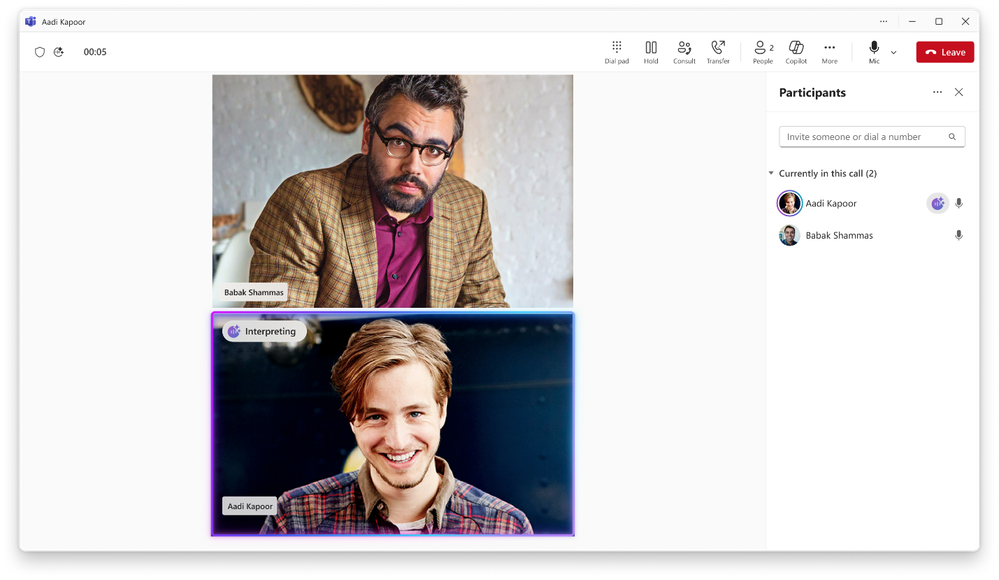This screenshot has width=999, height=580.
Task: Open the More actions menu in toolbar
Action: click(829, 51)
